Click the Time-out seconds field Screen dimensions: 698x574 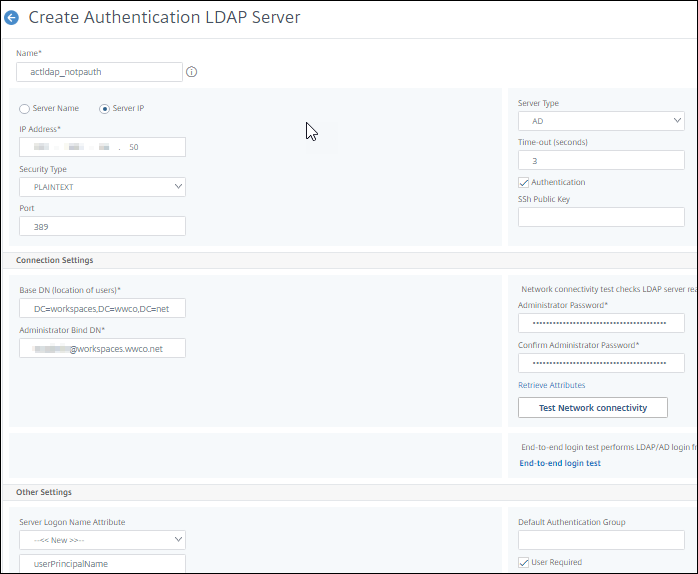coord(601,160)
